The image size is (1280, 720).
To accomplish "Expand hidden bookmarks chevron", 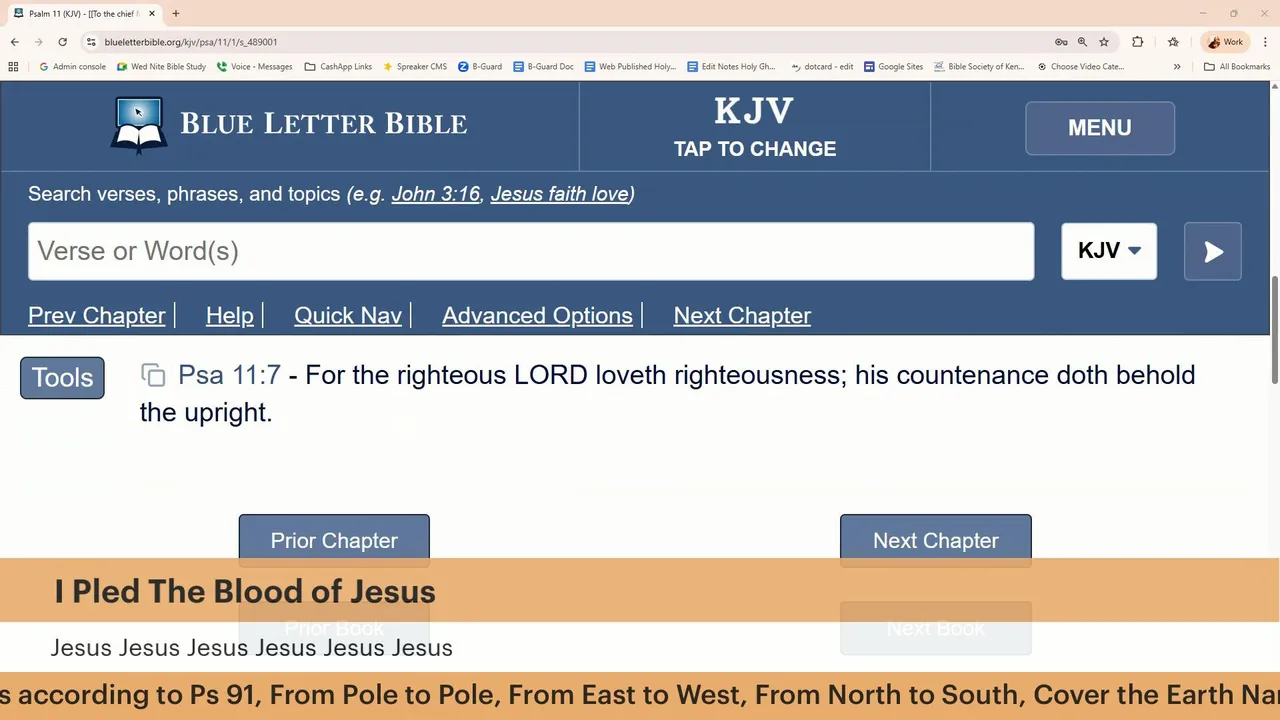I will 1177,67.
